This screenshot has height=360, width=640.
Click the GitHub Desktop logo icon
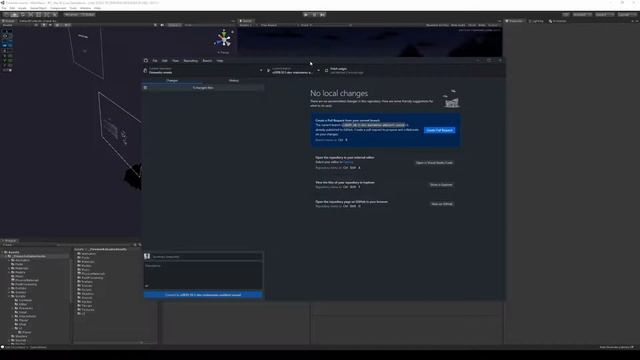click(146, 60)
